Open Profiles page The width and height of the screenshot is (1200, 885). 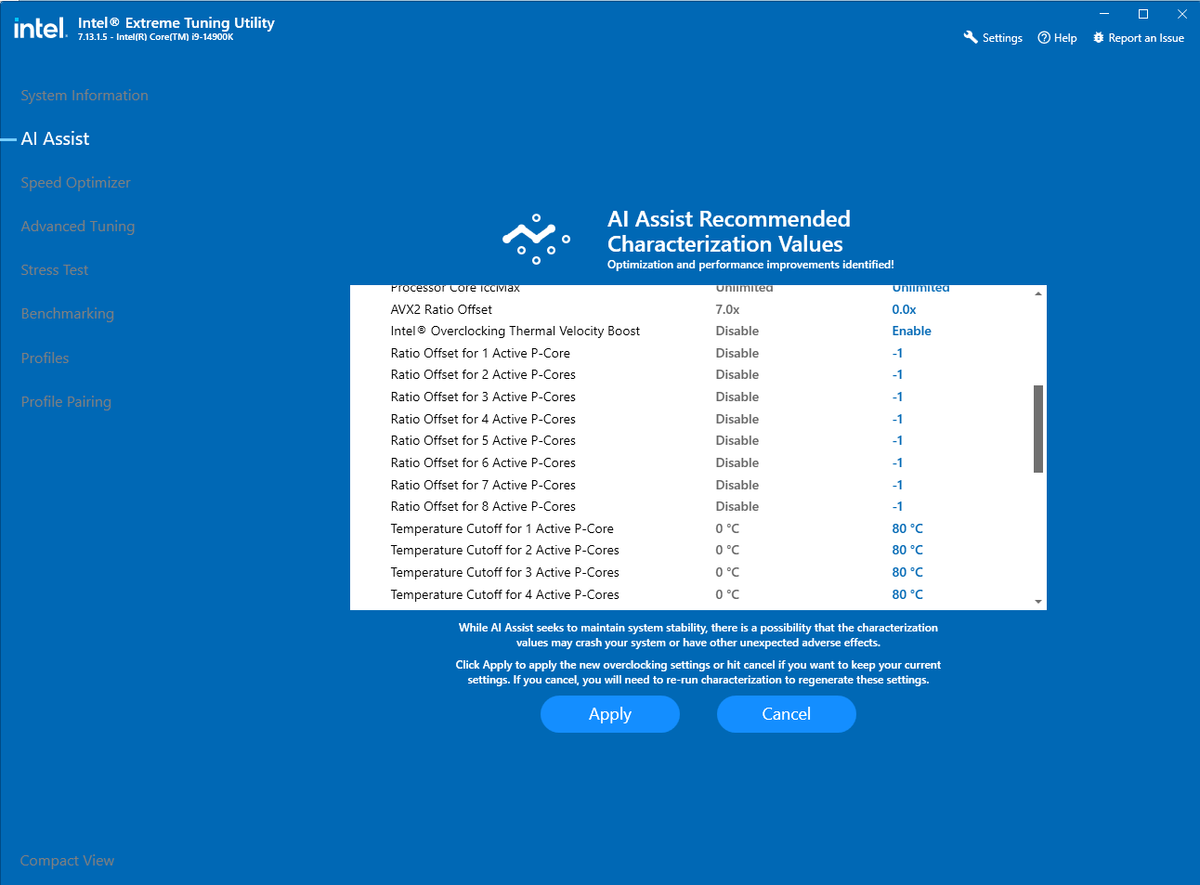click(x=45, y=358)
